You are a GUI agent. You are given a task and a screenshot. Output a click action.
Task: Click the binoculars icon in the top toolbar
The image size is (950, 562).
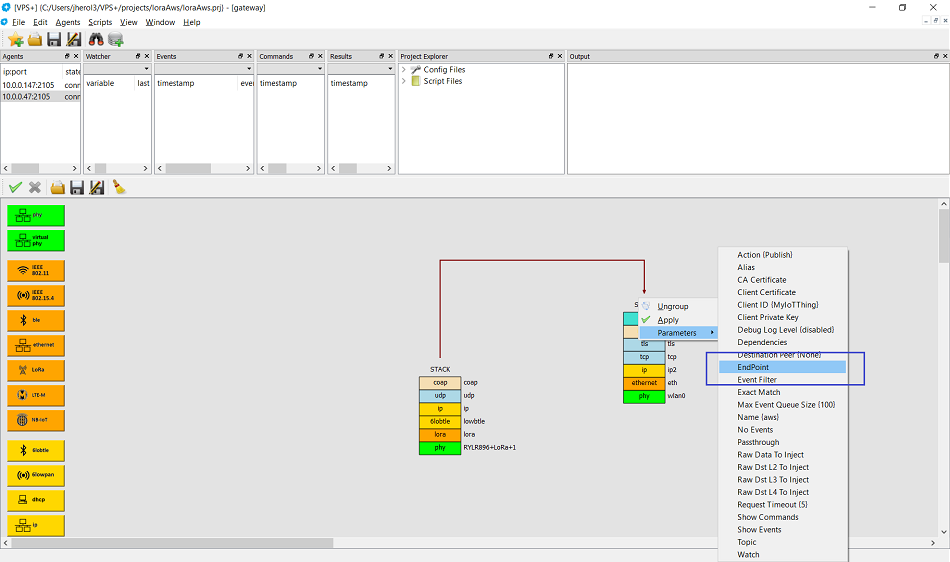(x=96, y=39)
